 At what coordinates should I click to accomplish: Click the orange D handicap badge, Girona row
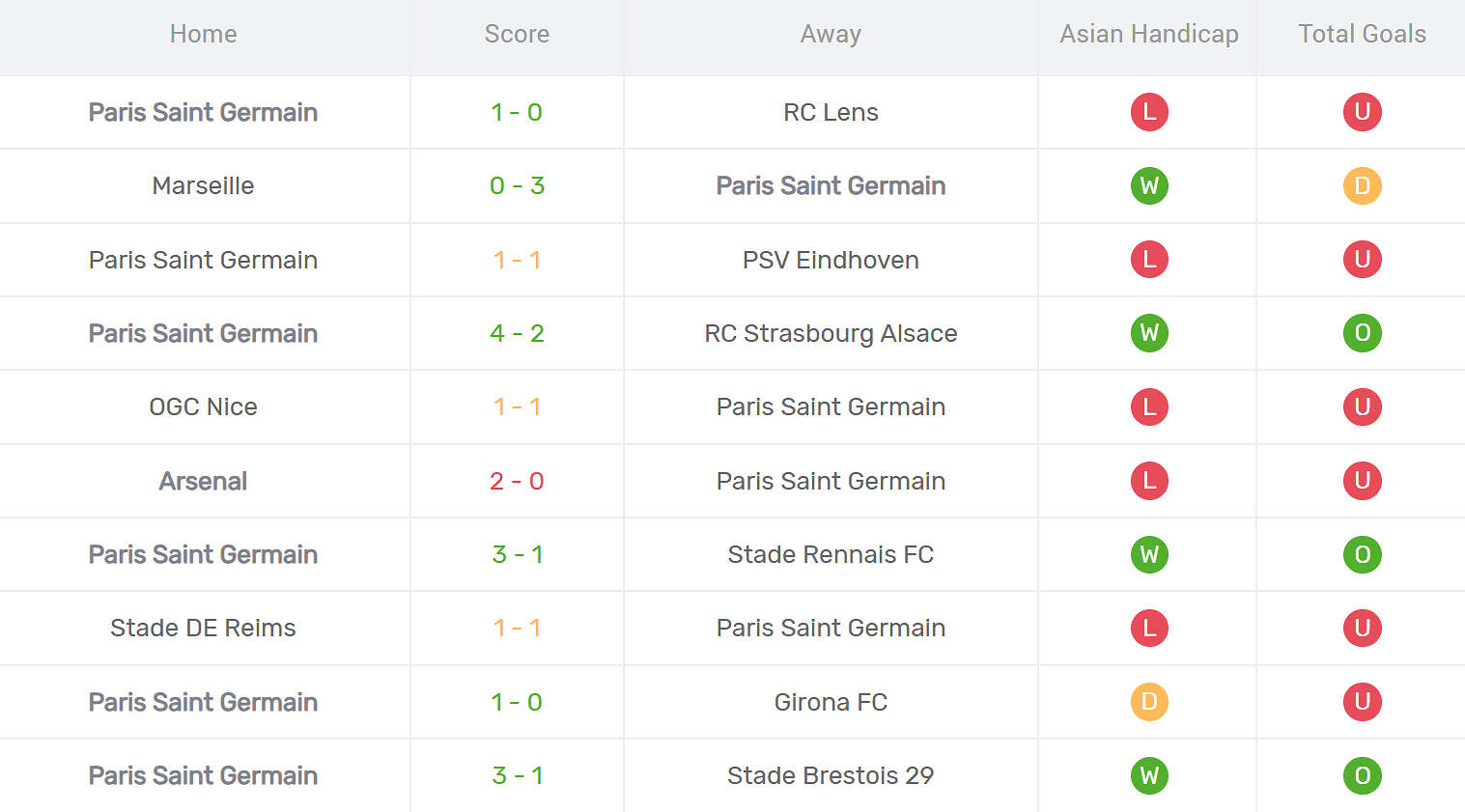tap(1149, 702)
